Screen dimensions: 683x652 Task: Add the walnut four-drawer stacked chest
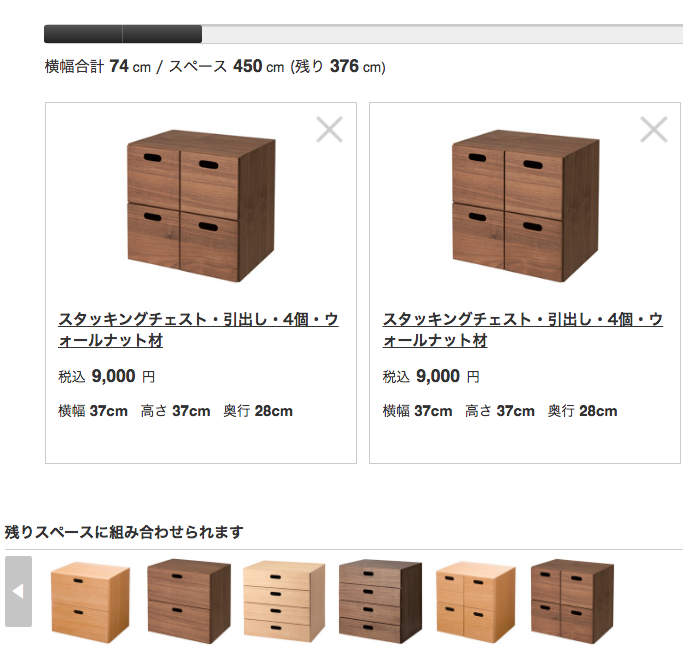tap(380, 601)
